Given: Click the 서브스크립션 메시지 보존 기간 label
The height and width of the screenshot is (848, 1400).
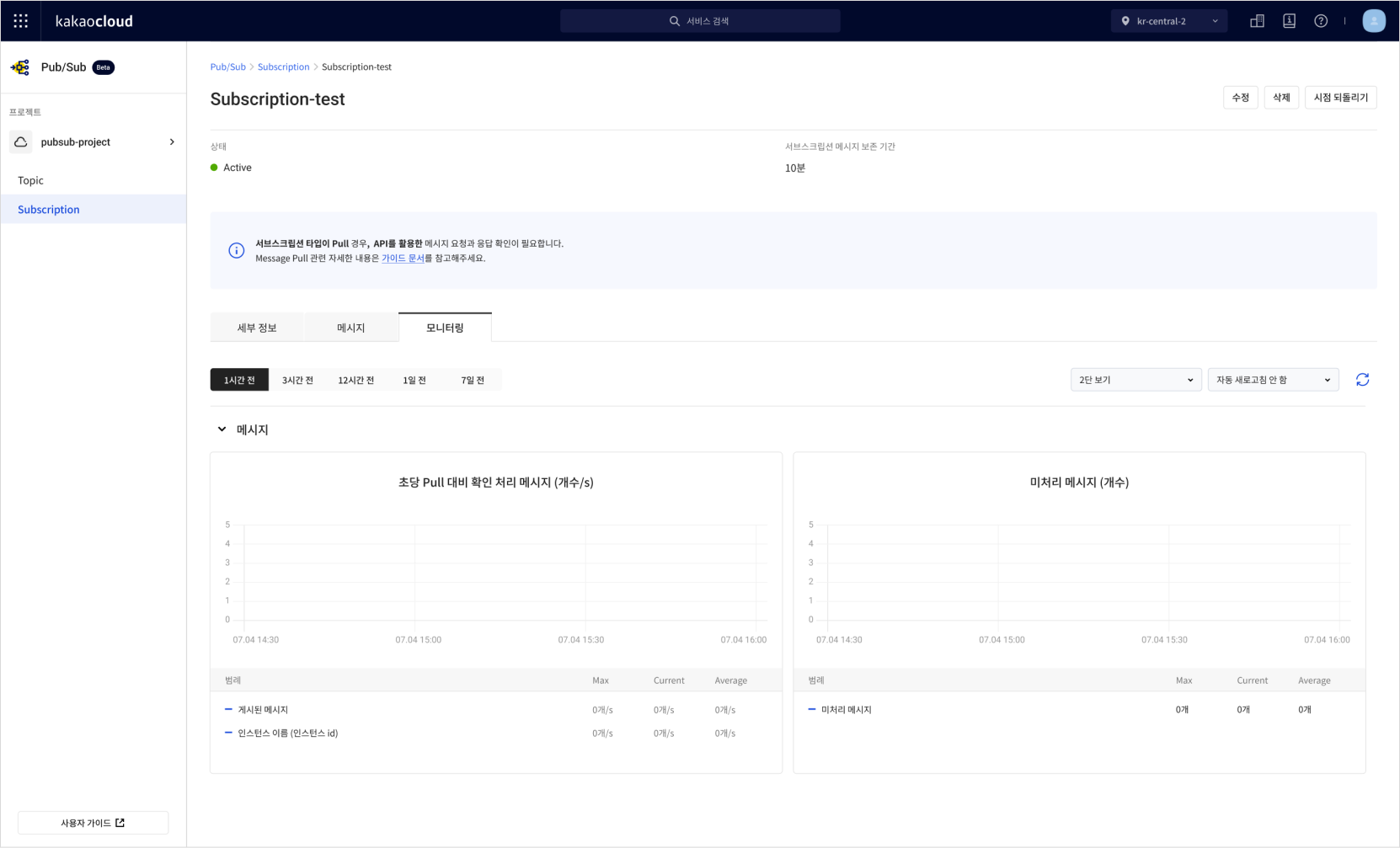Looking at the screenshot, I should pos(840,147).
